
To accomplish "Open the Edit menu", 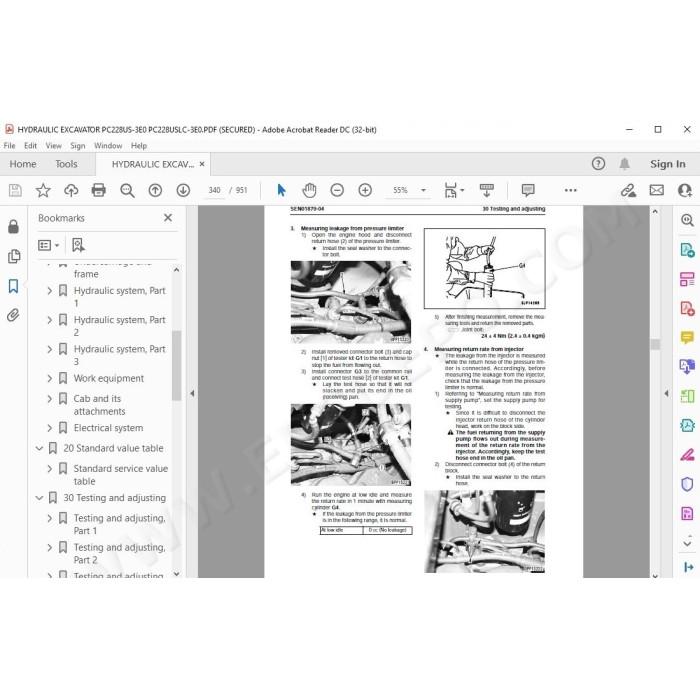I will pyautogui.click(x=30, y=146).
